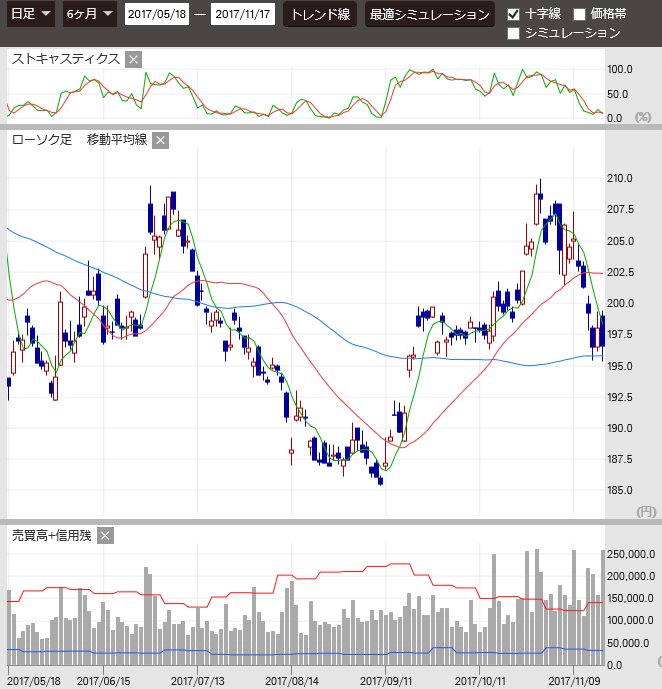The height and width of the screenshot is (689, 662).
Task: Remove the 売買高+信用残 volume panel
Action: coord(105,536)
